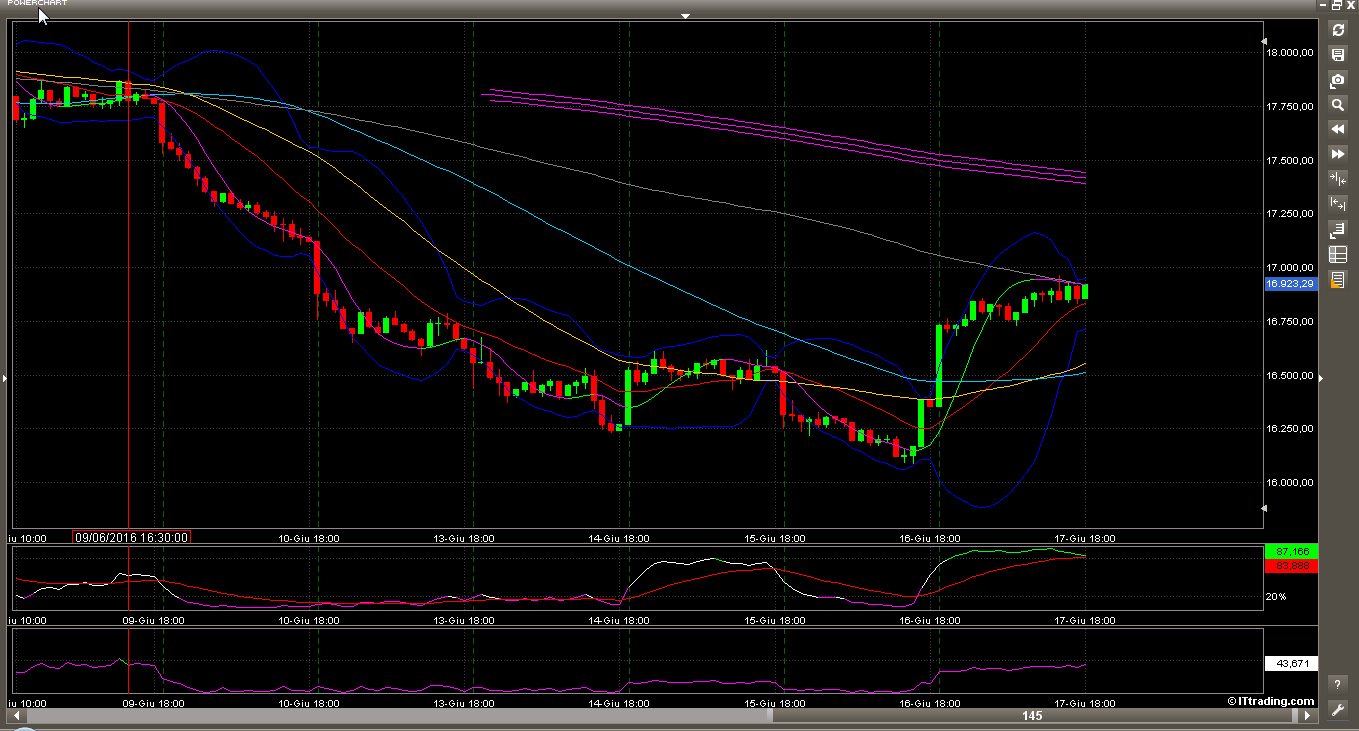Click the 17.500,00 price axis label
1359x731 pixels.
click(x=1289, y=161)
